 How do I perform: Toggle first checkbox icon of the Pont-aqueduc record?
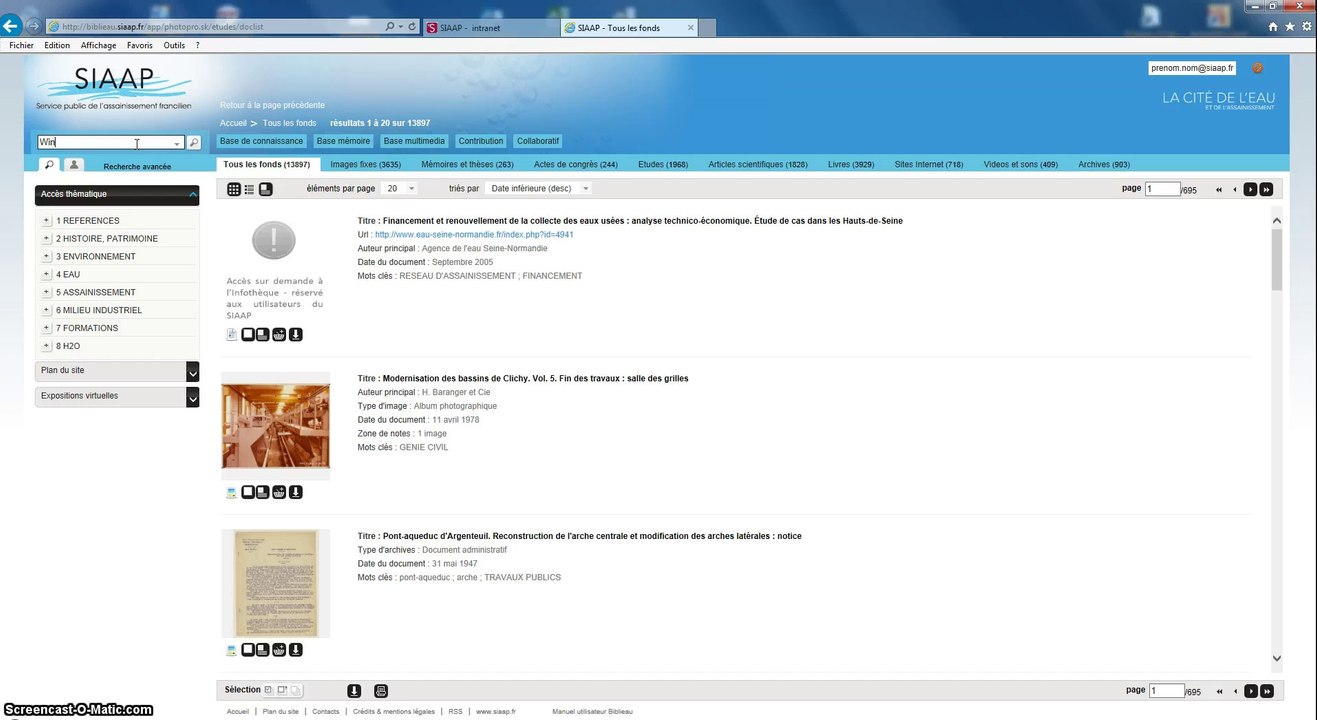248,650
